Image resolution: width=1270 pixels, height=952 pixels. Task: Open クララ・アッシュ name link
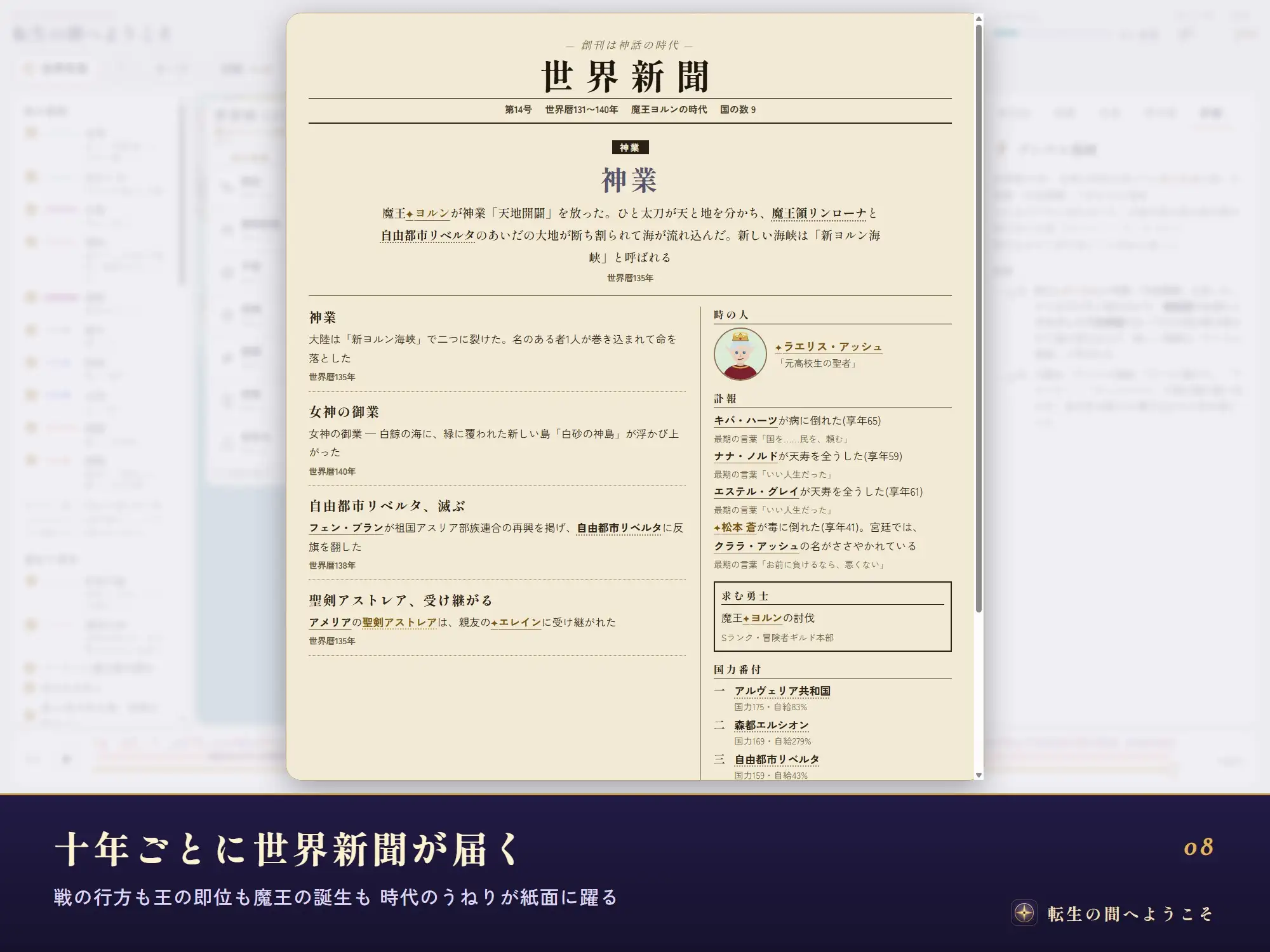point(756,546)
